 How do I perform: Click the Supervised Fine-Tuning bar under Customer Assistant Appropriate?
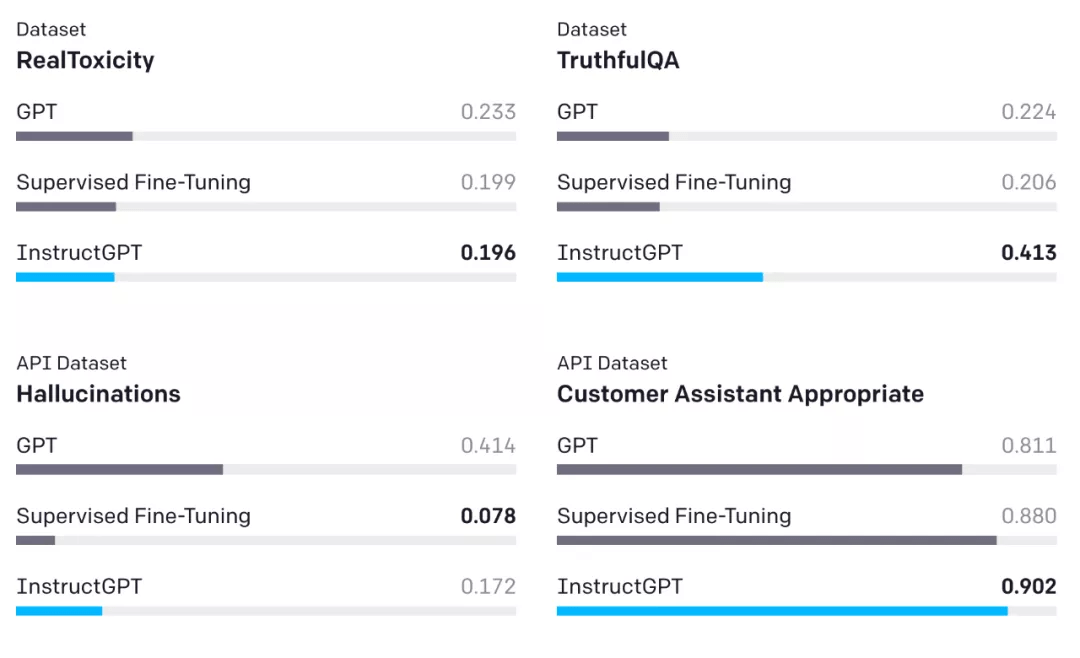tap(776, 540)
